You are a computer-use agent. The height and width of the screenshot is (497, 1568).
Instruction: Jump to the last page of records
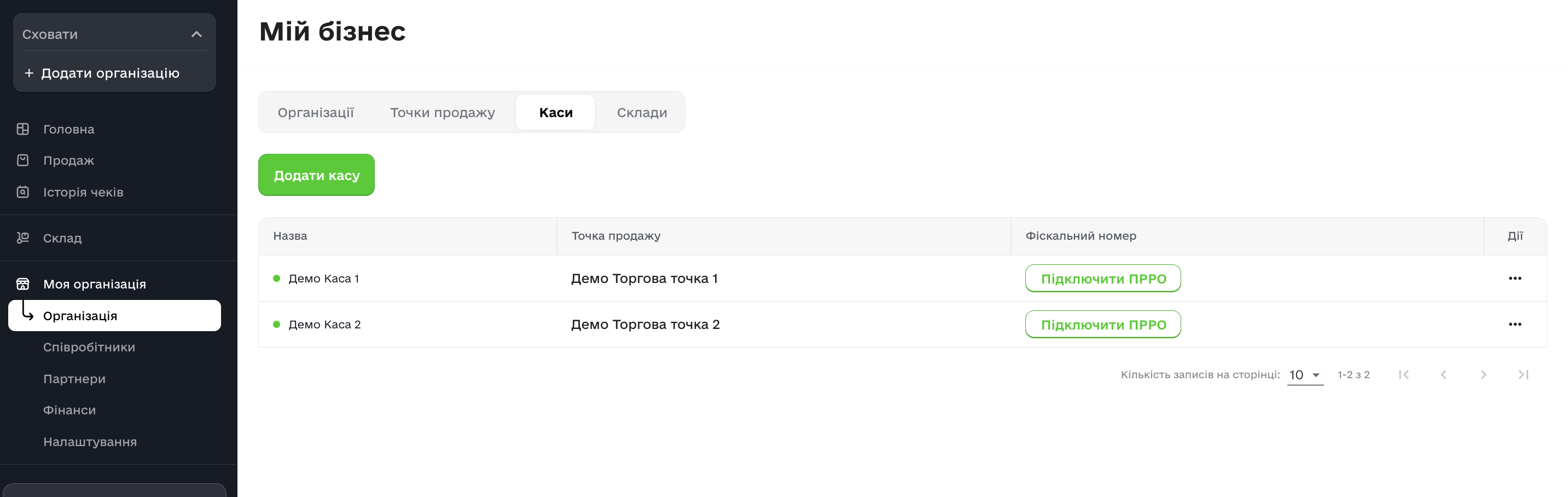[1523, 374]
